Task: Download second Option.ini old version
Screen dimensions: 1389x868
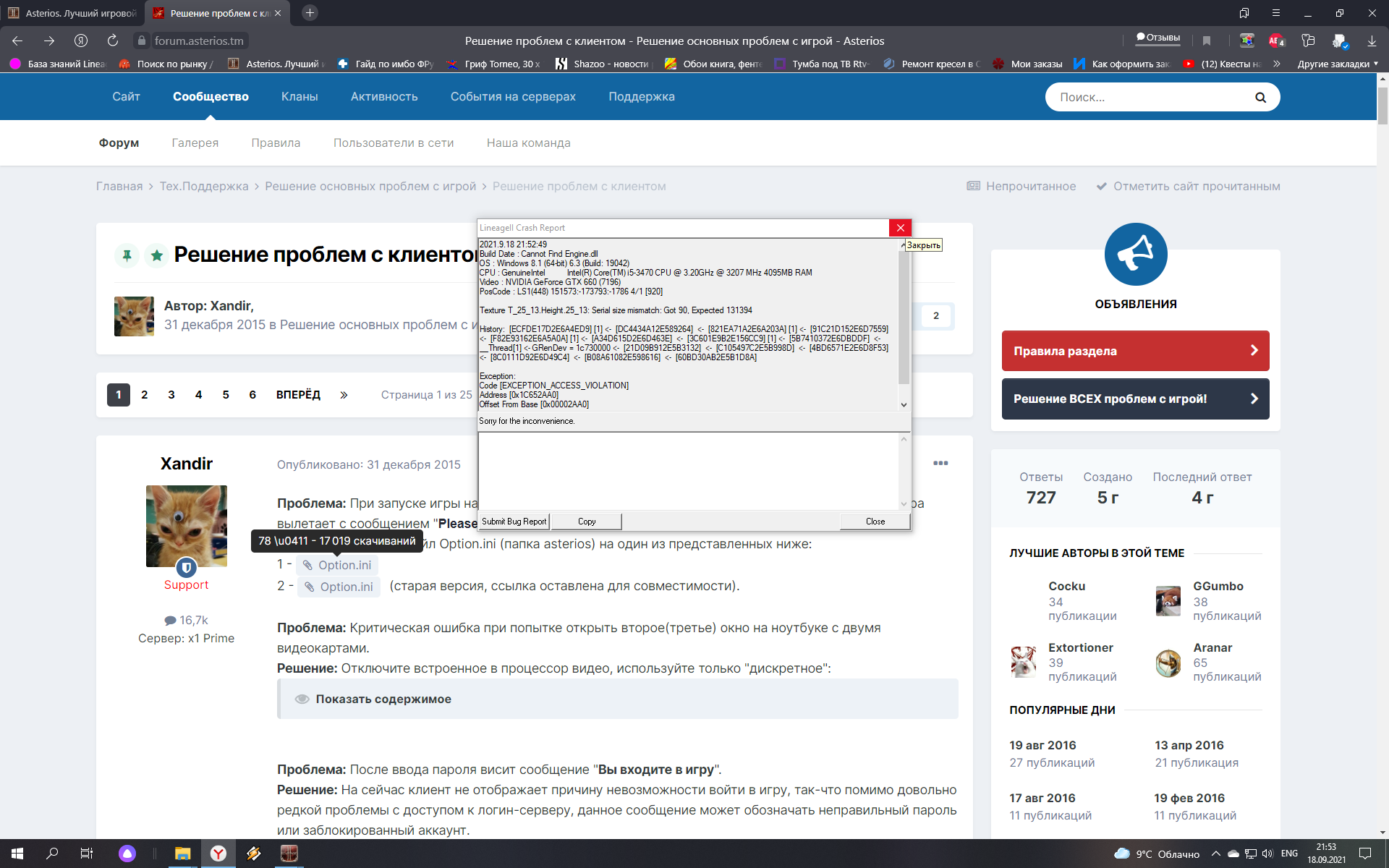Action: click(339, 587)
